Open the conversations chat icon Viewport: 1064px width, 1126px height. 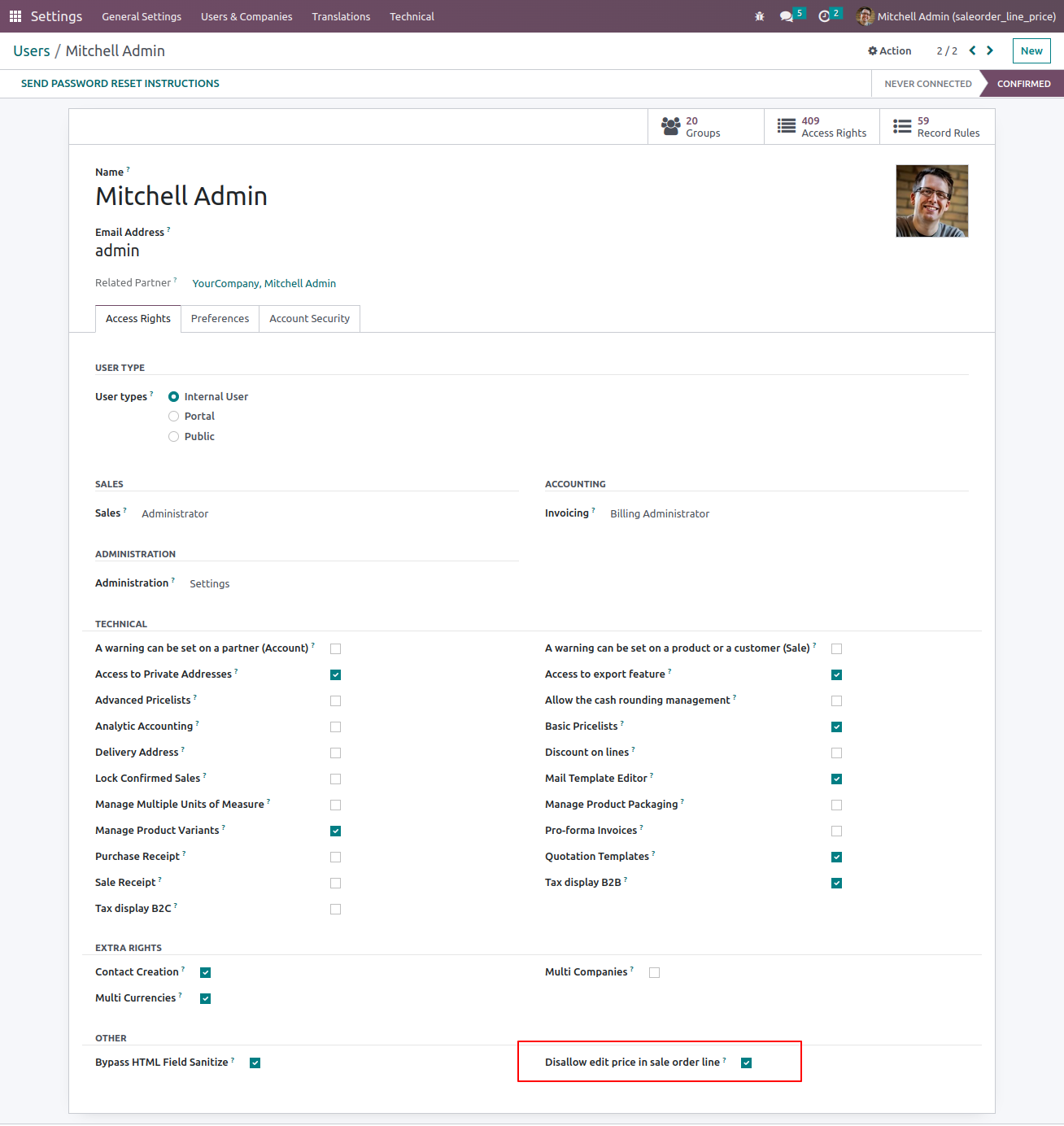tap(786, 16)
